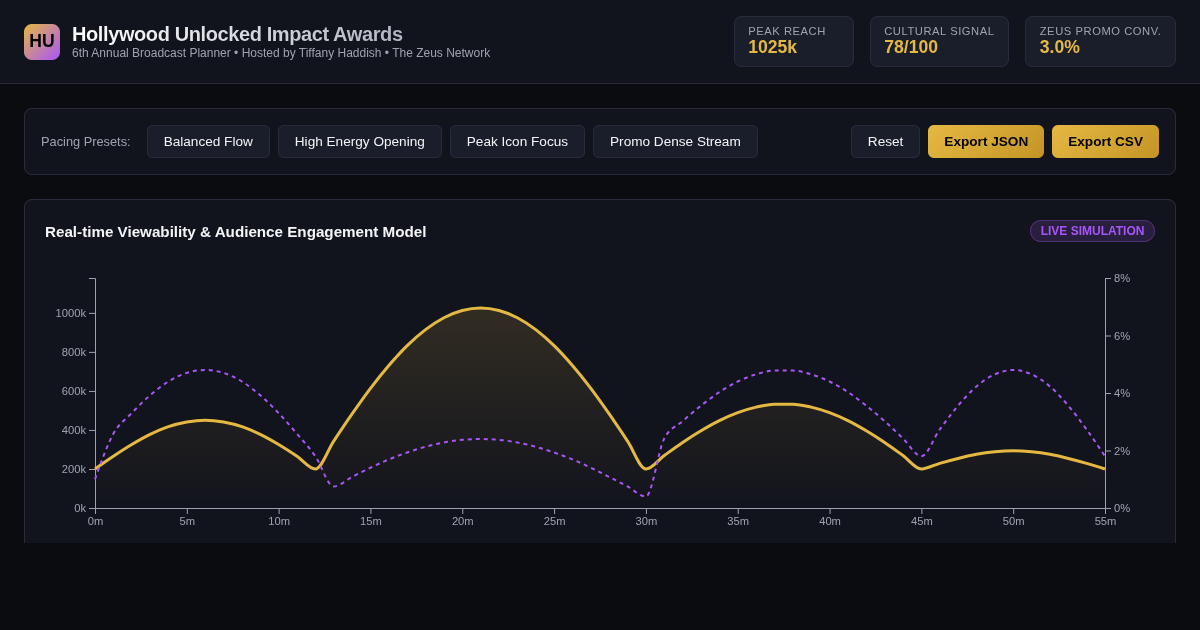Click the 0m tick on time axis
The width and height of the screenshot is (1200, 630).
pos(95,521)
